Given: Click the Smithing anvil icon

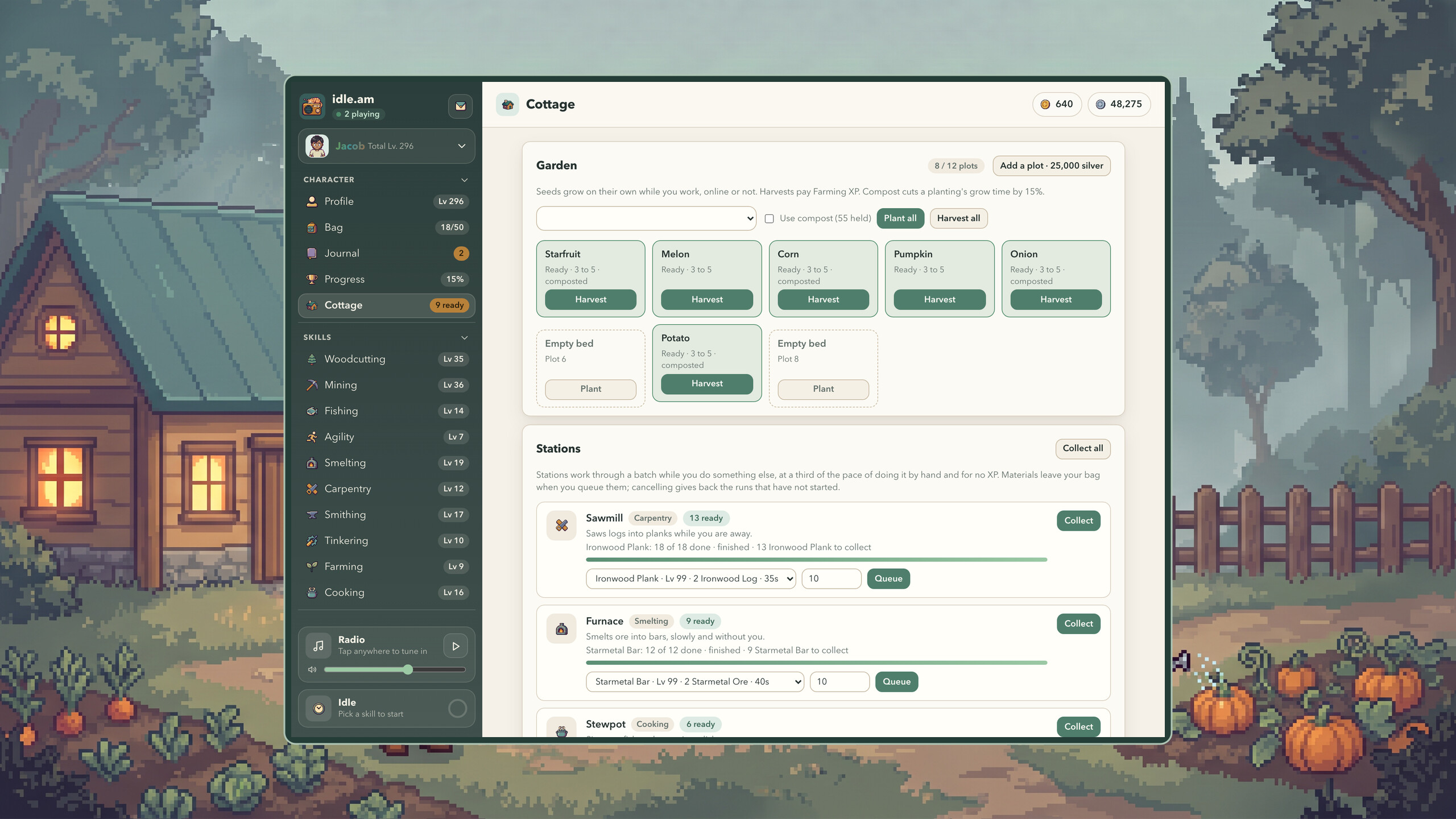Looking at the screenshot, I should (312, 515).
